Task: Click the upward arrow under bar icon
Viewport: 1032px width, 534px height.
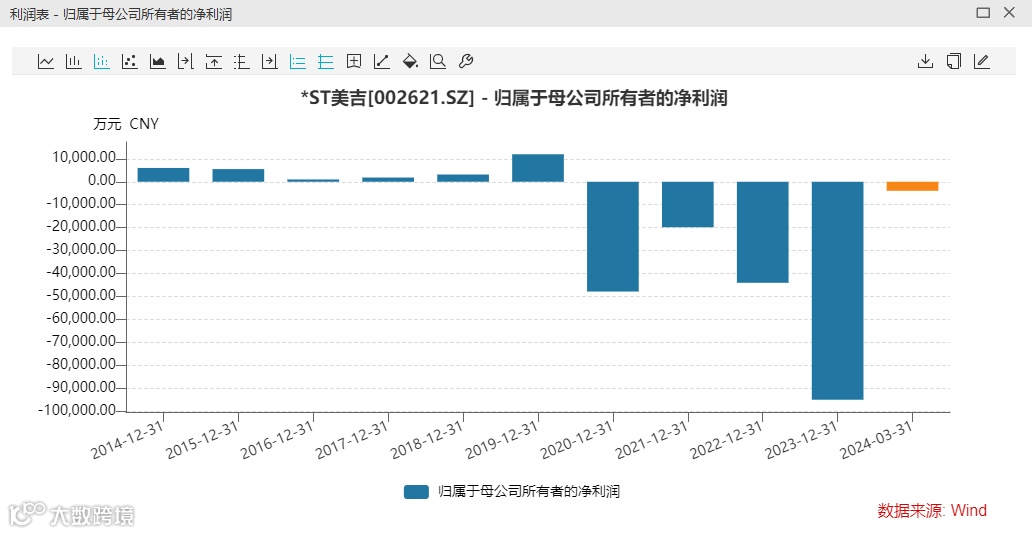Action: [214, 62]
